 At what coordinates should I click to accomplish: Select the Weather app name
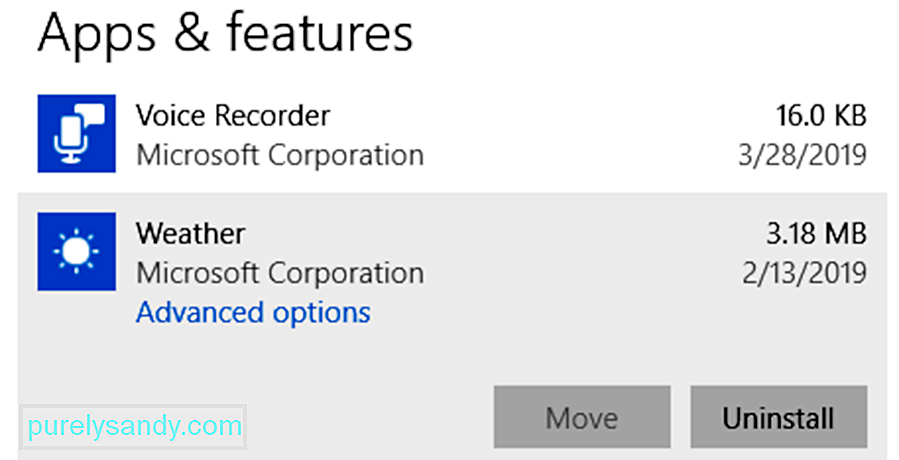click(x=190, y=233)
